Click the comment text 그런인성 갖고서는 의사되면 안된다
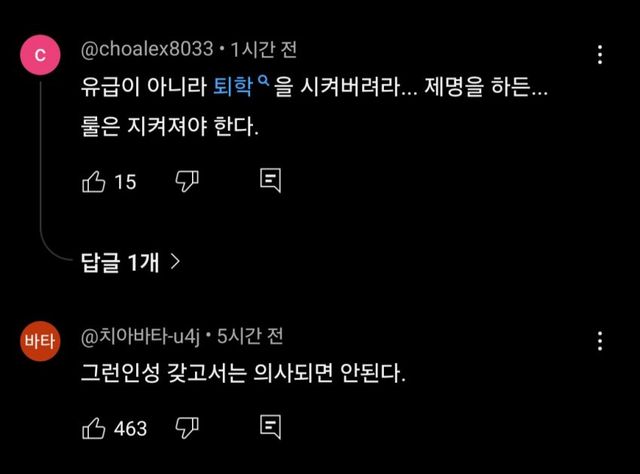 coord(244,375)
